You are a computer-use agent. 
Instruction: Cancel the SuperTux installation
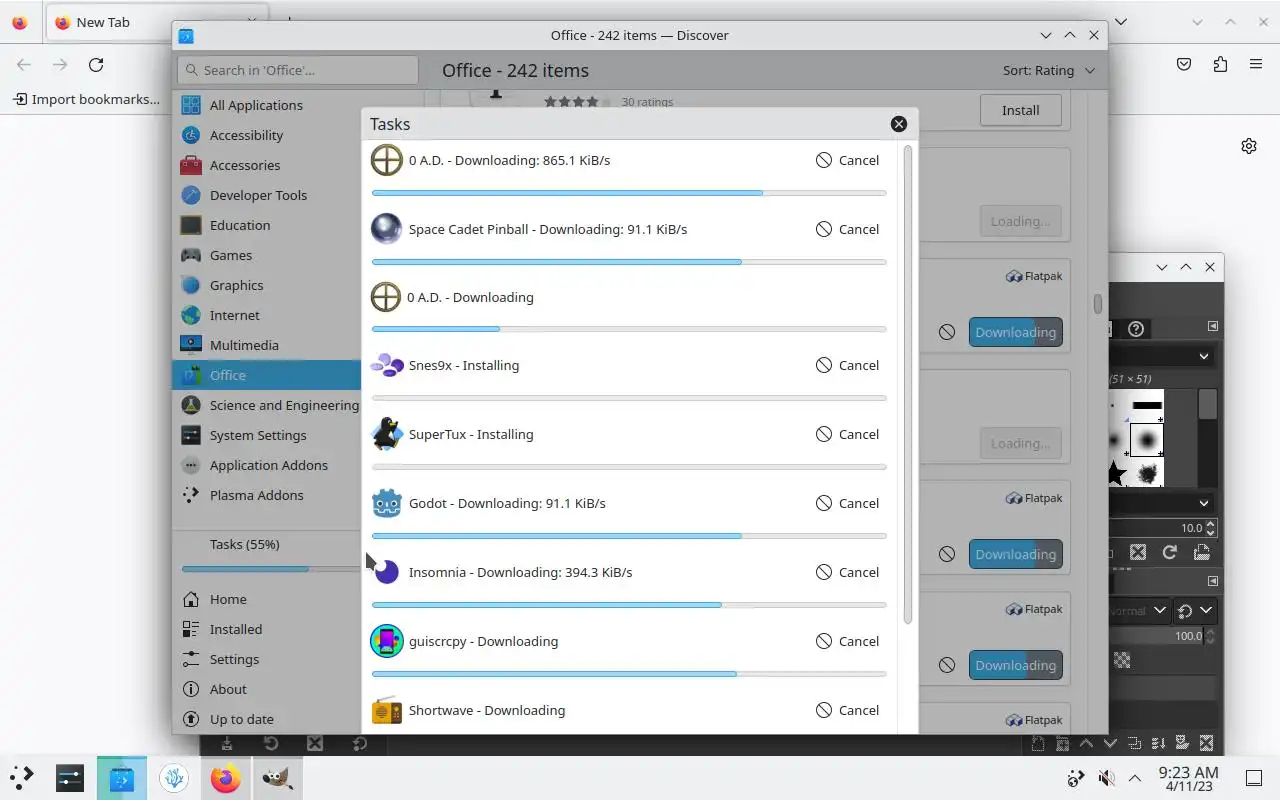pos(847,434)
